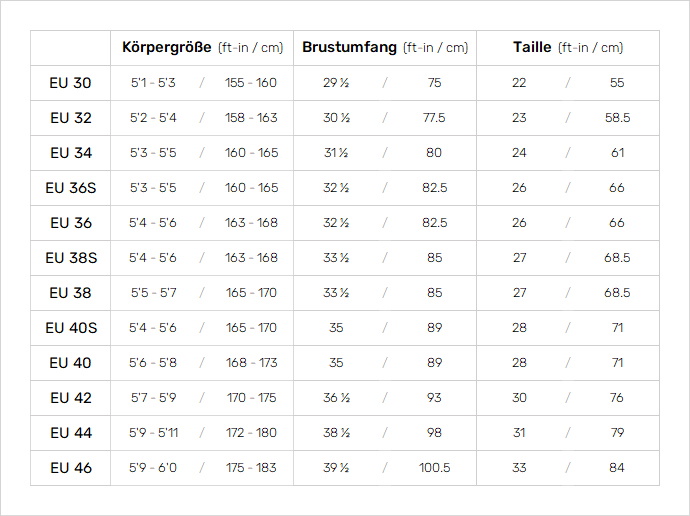
Task: Select the EU 30 row label
Action: point(70,83)
